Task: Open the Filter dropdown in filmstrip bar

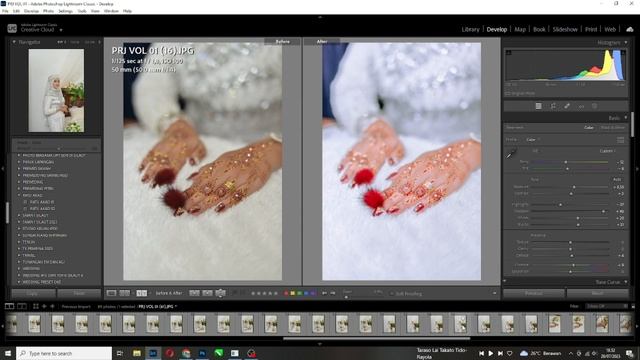Action: point(607,306)
